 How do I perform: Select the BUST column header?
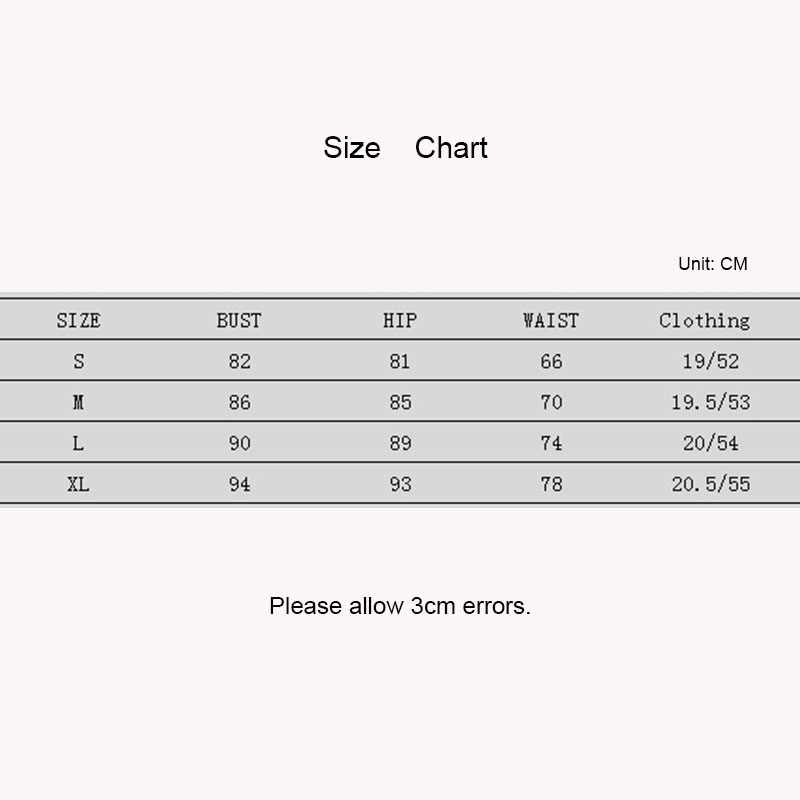coord(239,321)
